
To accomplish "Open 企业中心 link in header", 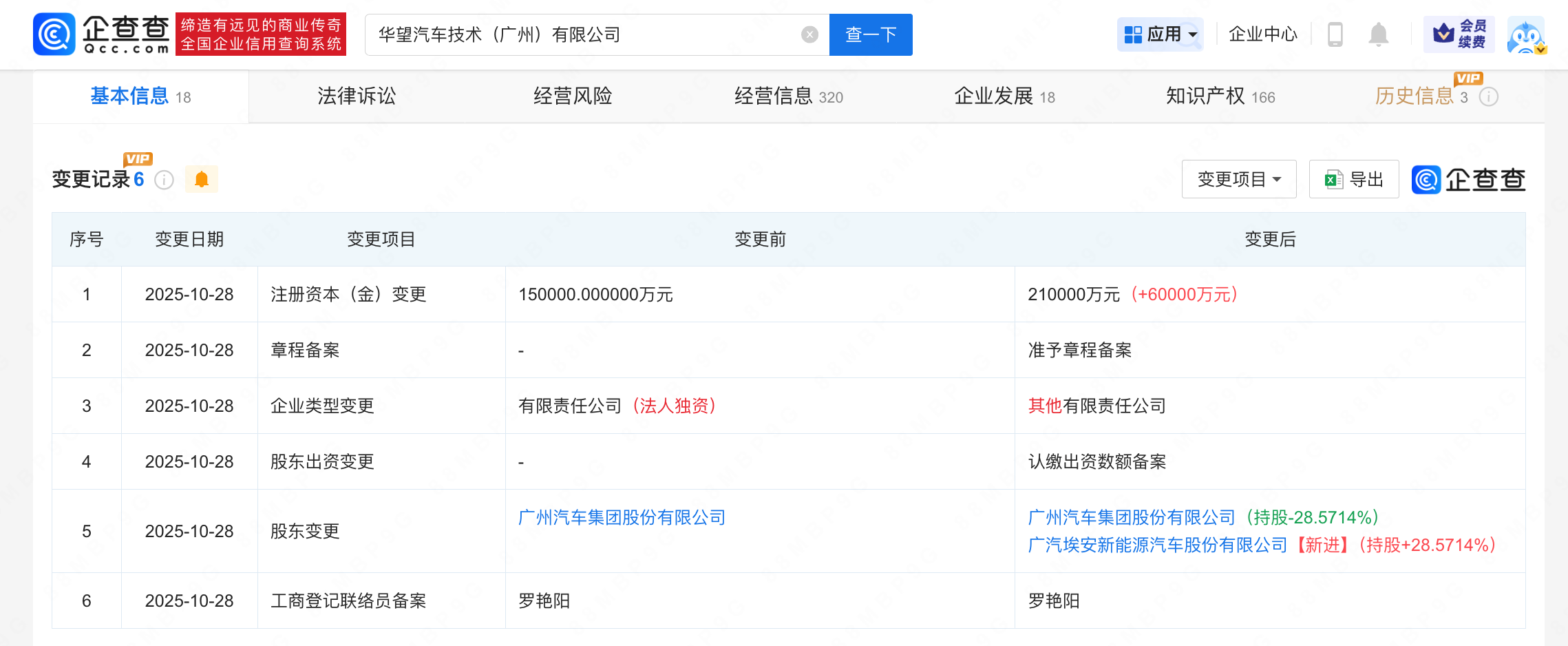I will pos(1262,34).
